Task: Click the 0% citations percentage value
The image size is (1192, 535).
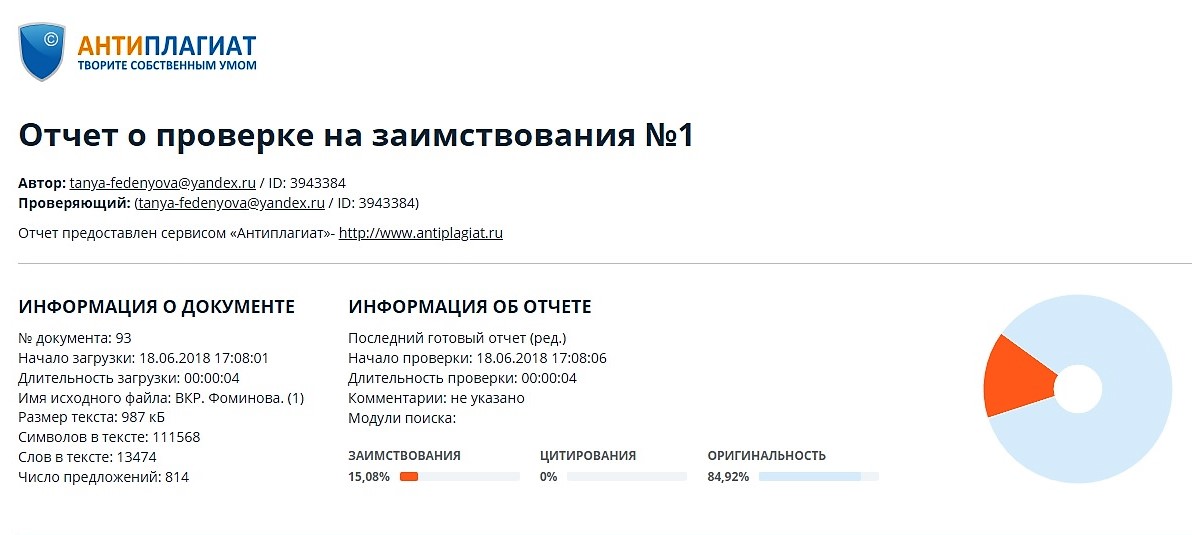Action: point(548,477)
